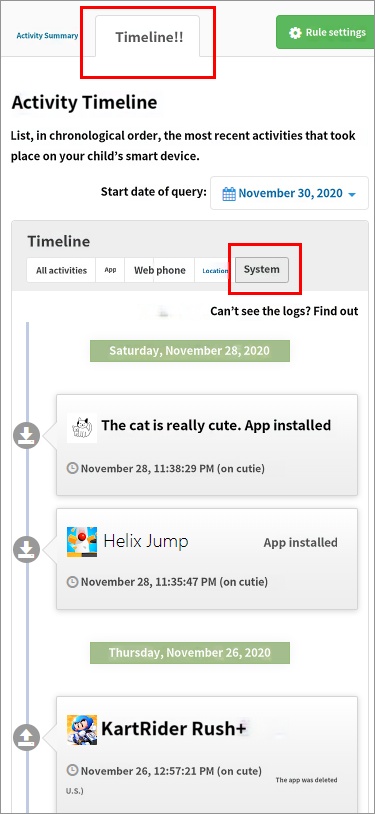Select the Timeline!! tab
375x814 pixels.
[148, 36]
